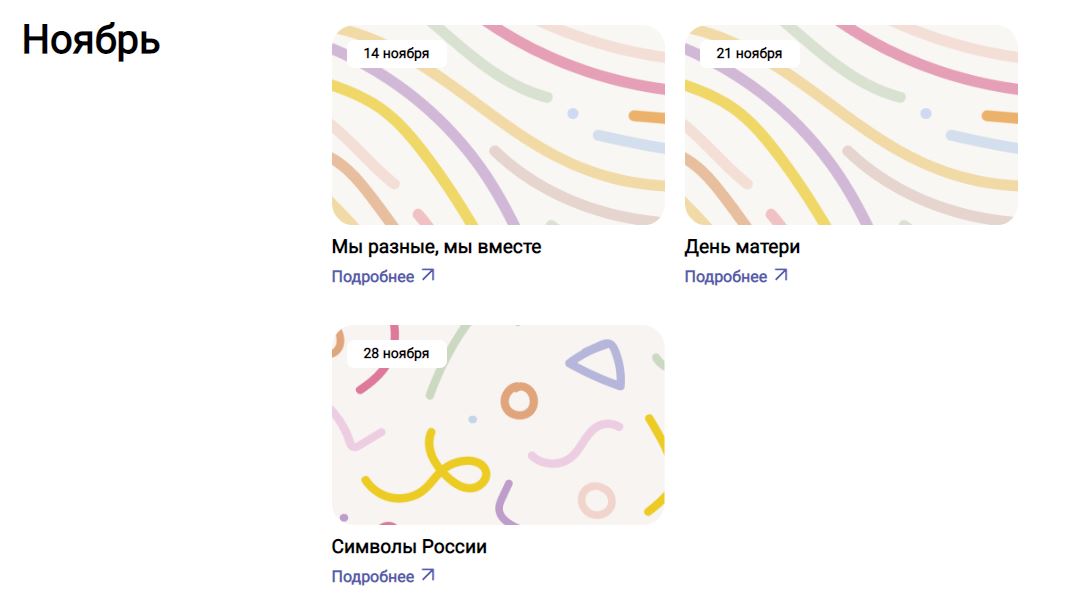Select the title Мы разные, мы вместе
1066x609 pixels.
click(x=436, y=247)
